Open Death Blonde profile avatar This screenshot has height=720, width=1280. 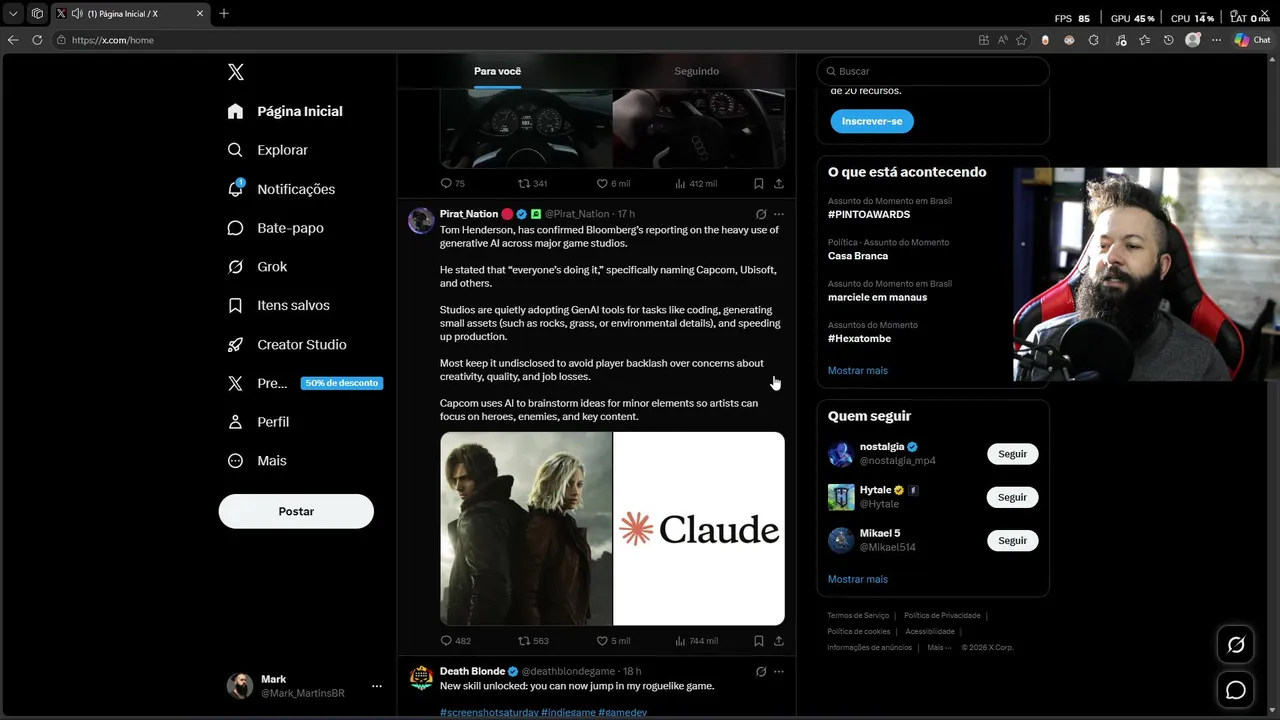pos(421,678)
